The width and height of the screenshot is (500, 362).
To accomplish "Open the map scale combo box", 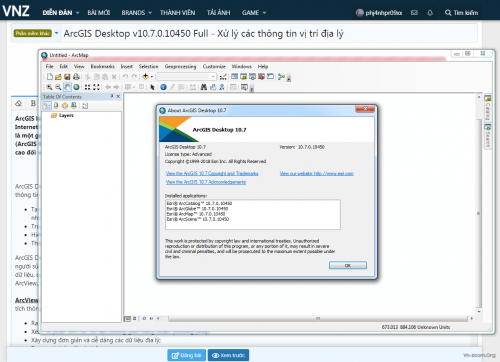I will coord(186,77).
